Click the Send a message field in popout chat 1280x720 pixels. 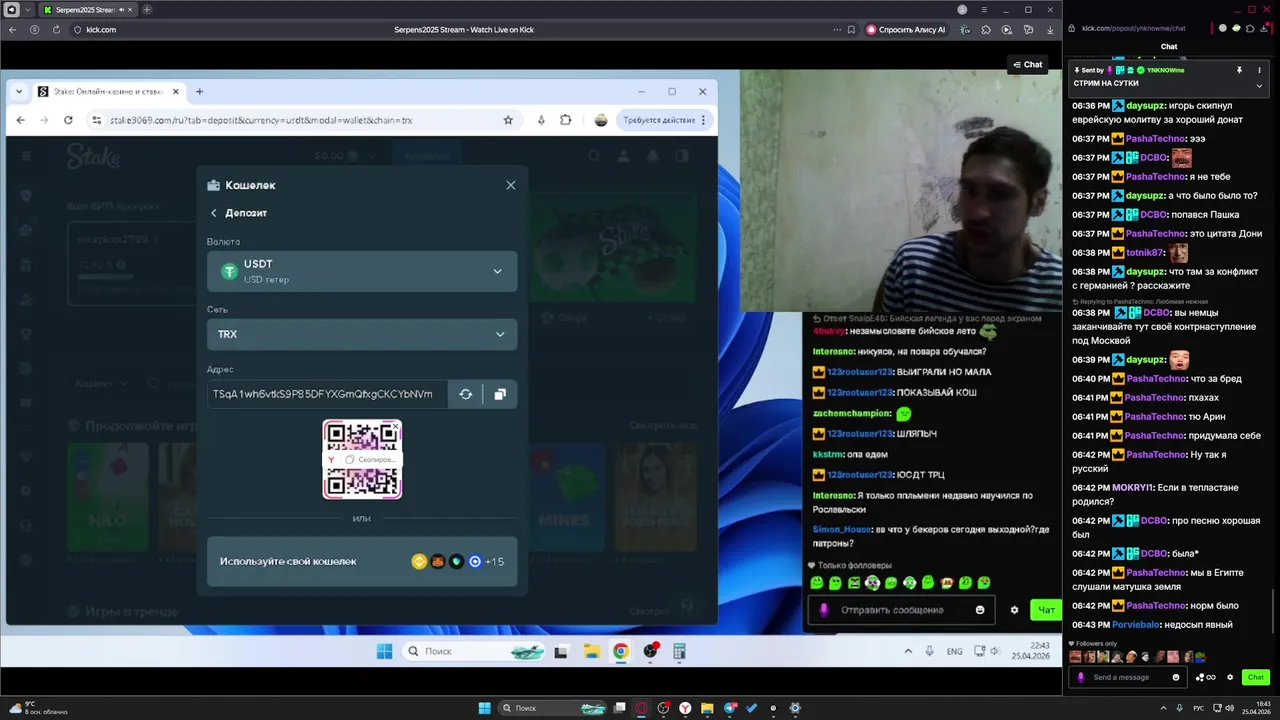point(1127,677)
